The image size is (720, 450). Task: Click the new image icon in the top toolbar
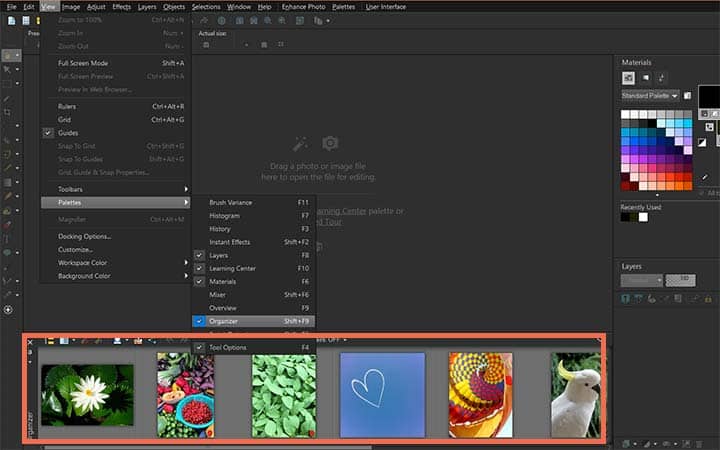tap(11, 21)
